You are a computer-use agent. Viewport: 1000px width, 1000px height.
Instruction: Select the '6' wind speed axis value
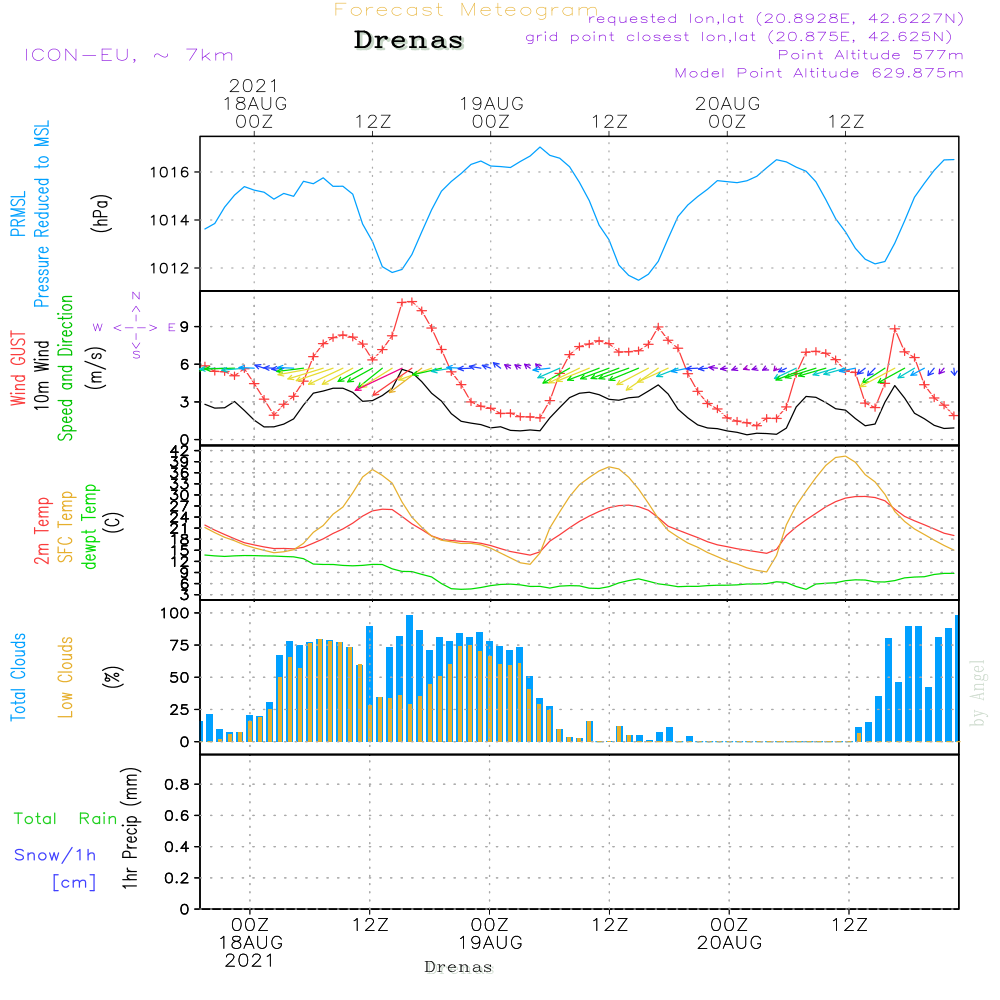pyautogui.click(x=185, y=365)
